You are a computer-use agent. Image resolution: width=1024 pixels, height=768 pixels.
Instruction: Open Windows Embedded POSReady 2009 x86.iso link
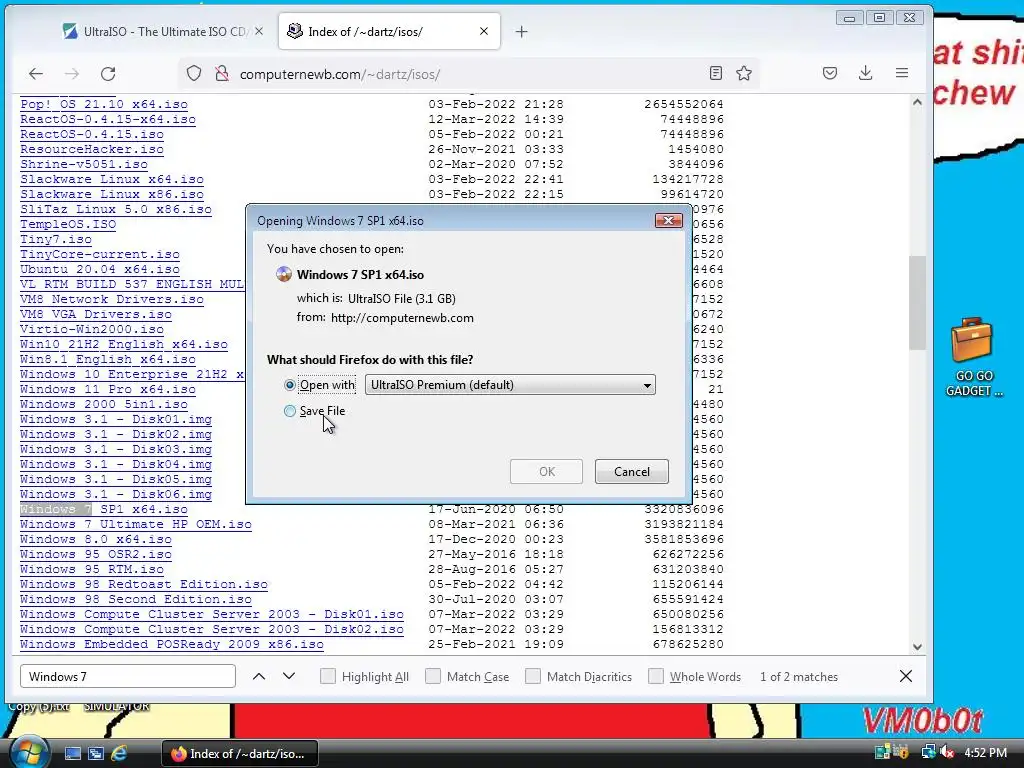(172, 644)
